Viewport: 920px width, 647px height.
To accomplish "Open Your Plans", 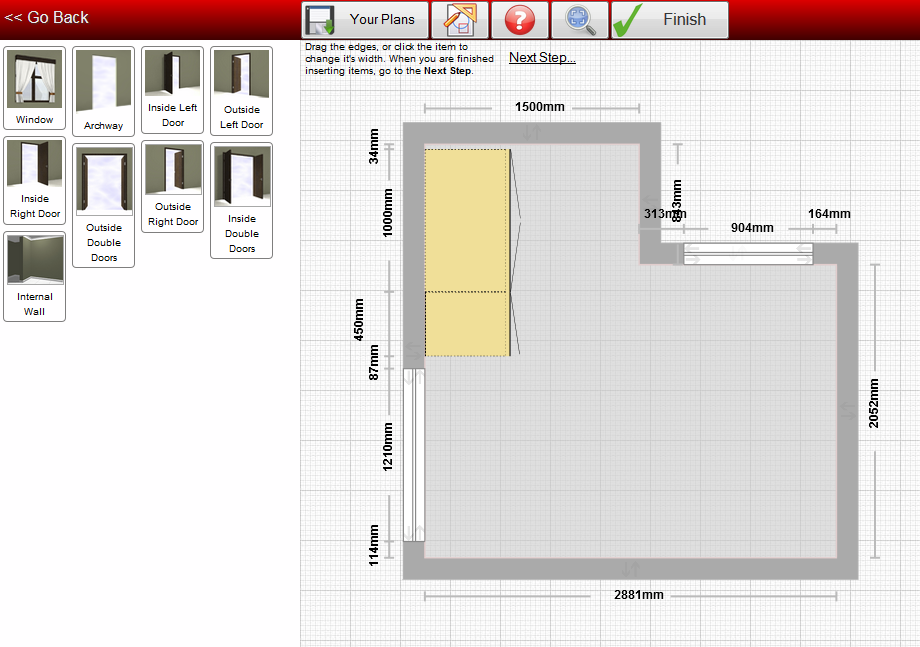I will (366, 20).
